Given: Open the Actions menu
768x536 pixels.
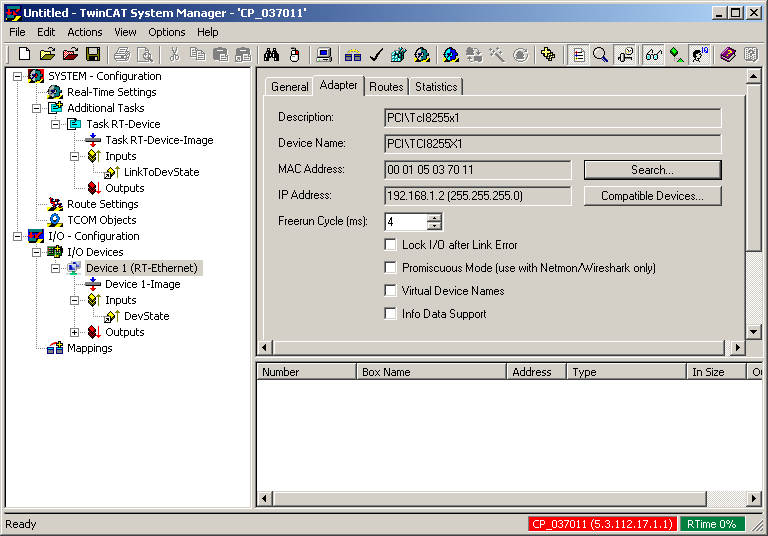Looking at the screenshot, I should pyautogui.click(x=85, y=32).
